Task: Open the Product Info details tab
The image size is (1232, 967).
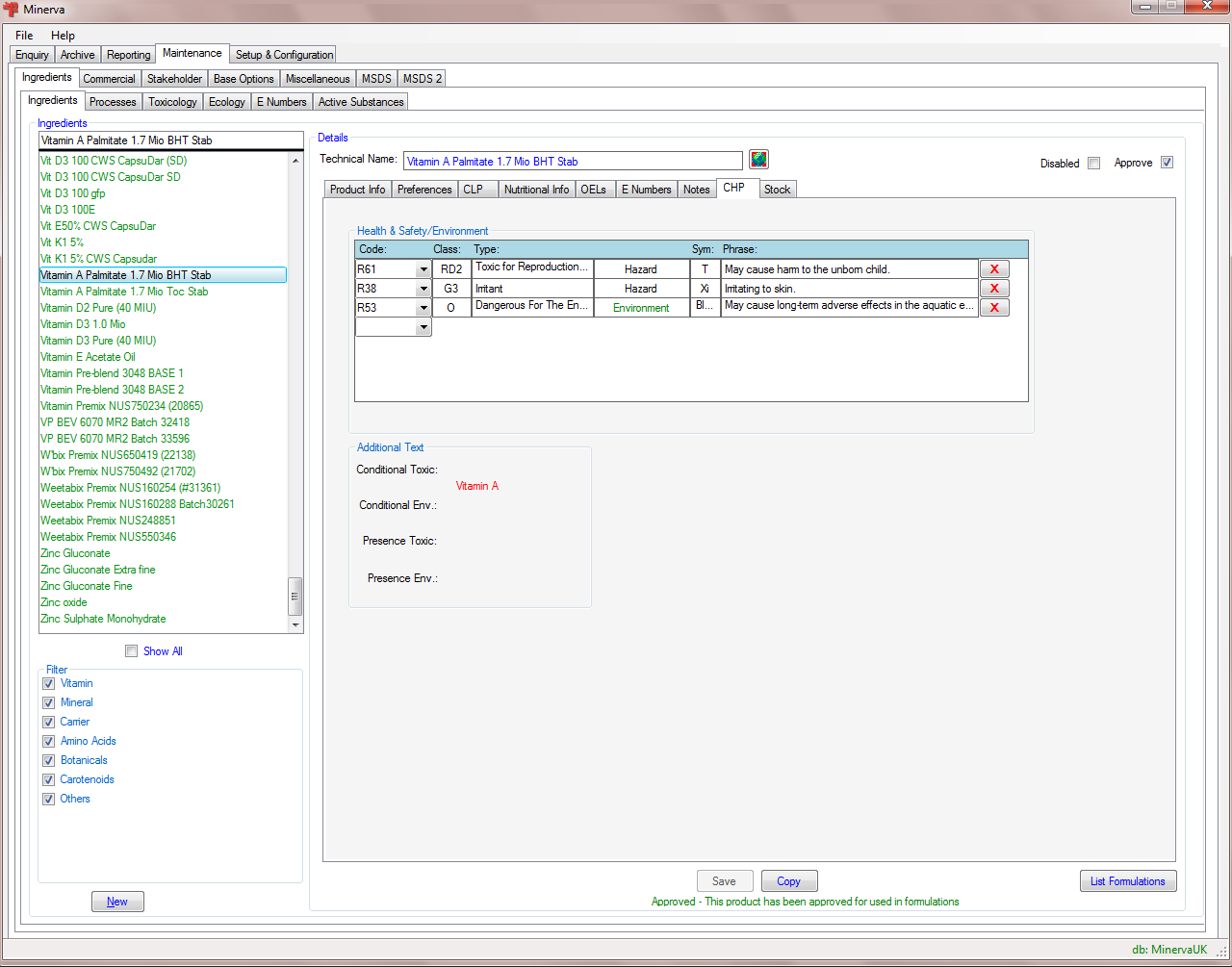Action: 357,190
